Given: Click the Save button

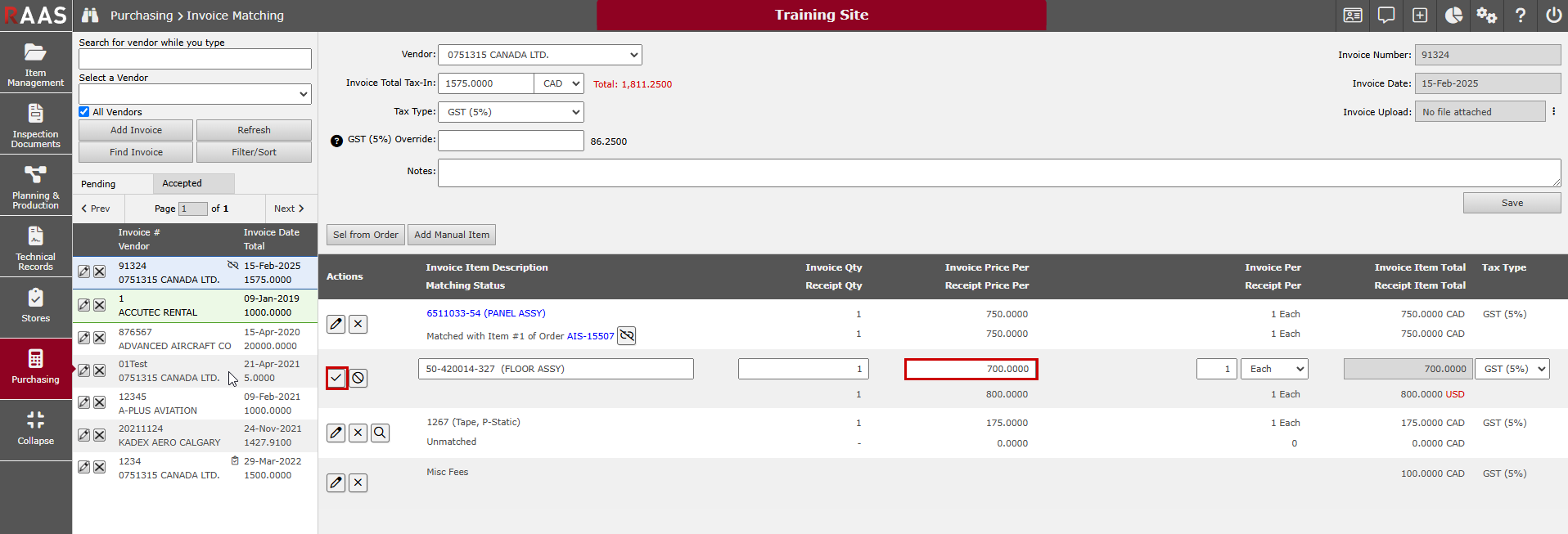Looking at the screenshot, I should [1512, 203].
